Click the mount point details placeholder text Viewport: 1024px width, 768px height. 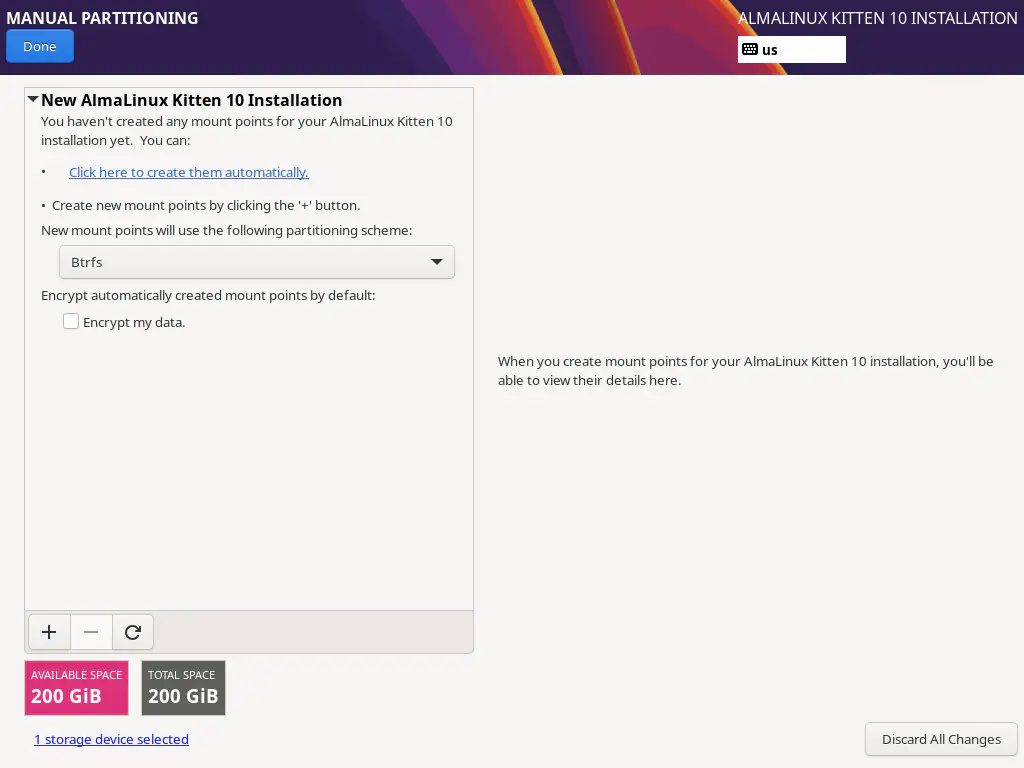tap(745, 371)
